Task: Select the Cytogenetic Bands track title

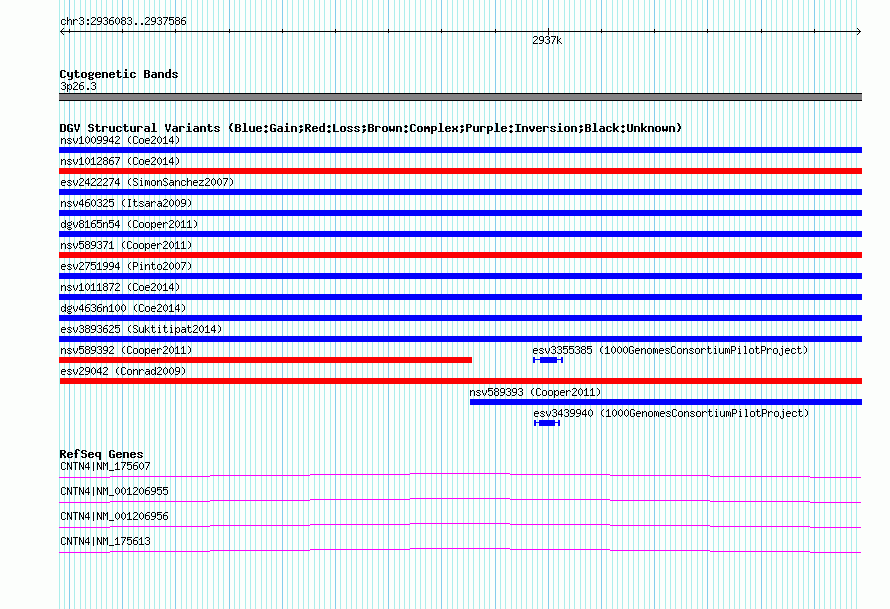Action: coord(119,74)
